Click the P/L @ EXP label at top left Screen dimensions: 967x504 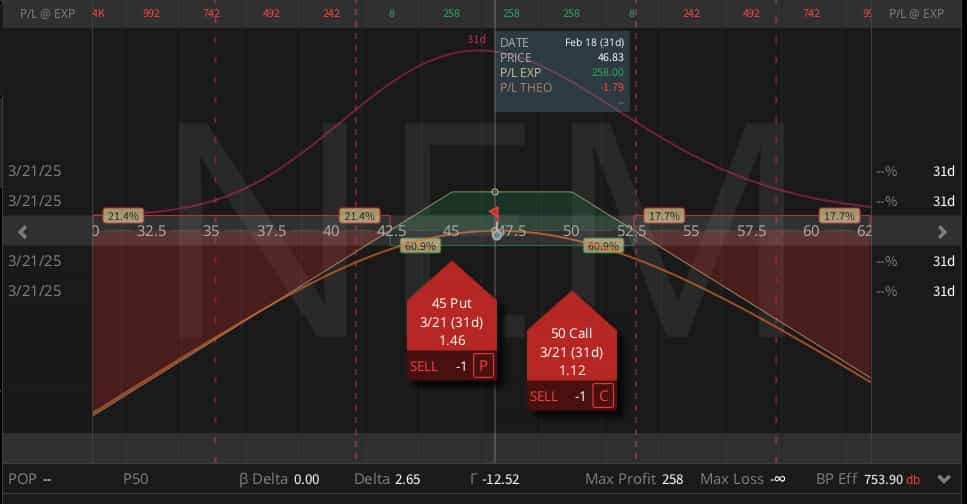(47, 14)
